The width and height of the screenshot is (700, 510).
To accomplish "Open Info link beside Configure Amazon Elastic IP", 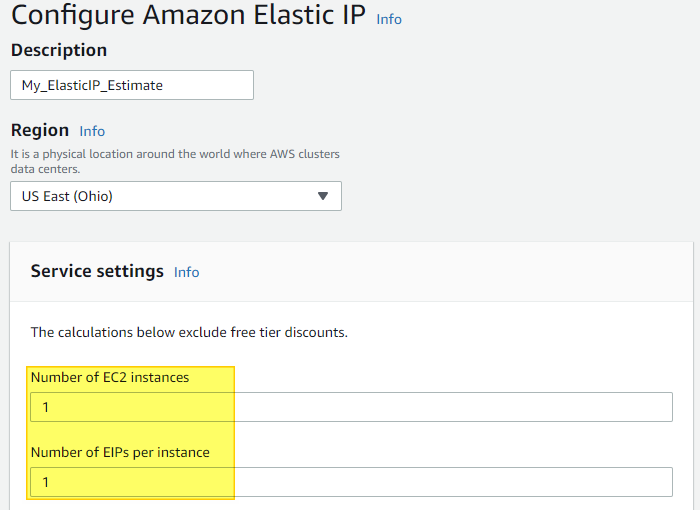I will (389, 19).
